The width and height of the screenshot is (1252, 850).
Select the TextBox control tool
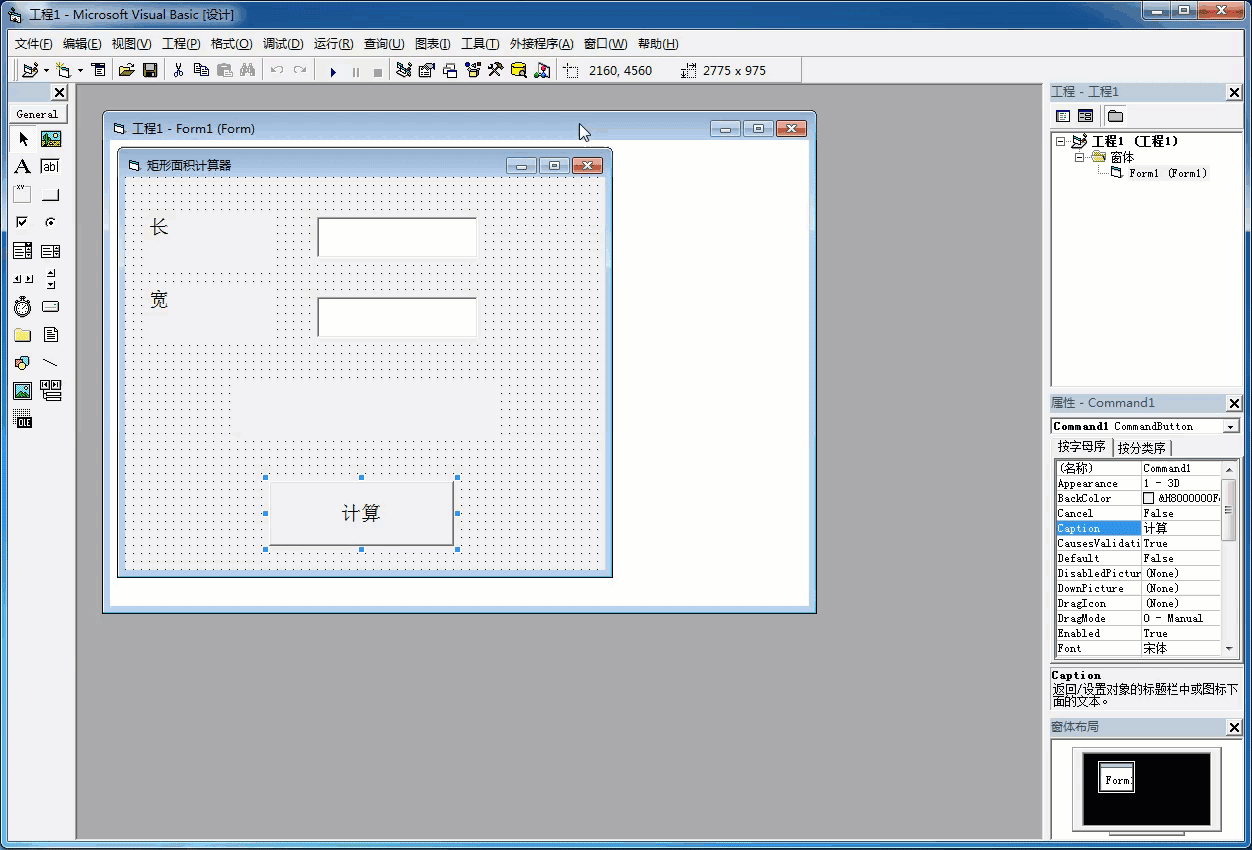51,167
